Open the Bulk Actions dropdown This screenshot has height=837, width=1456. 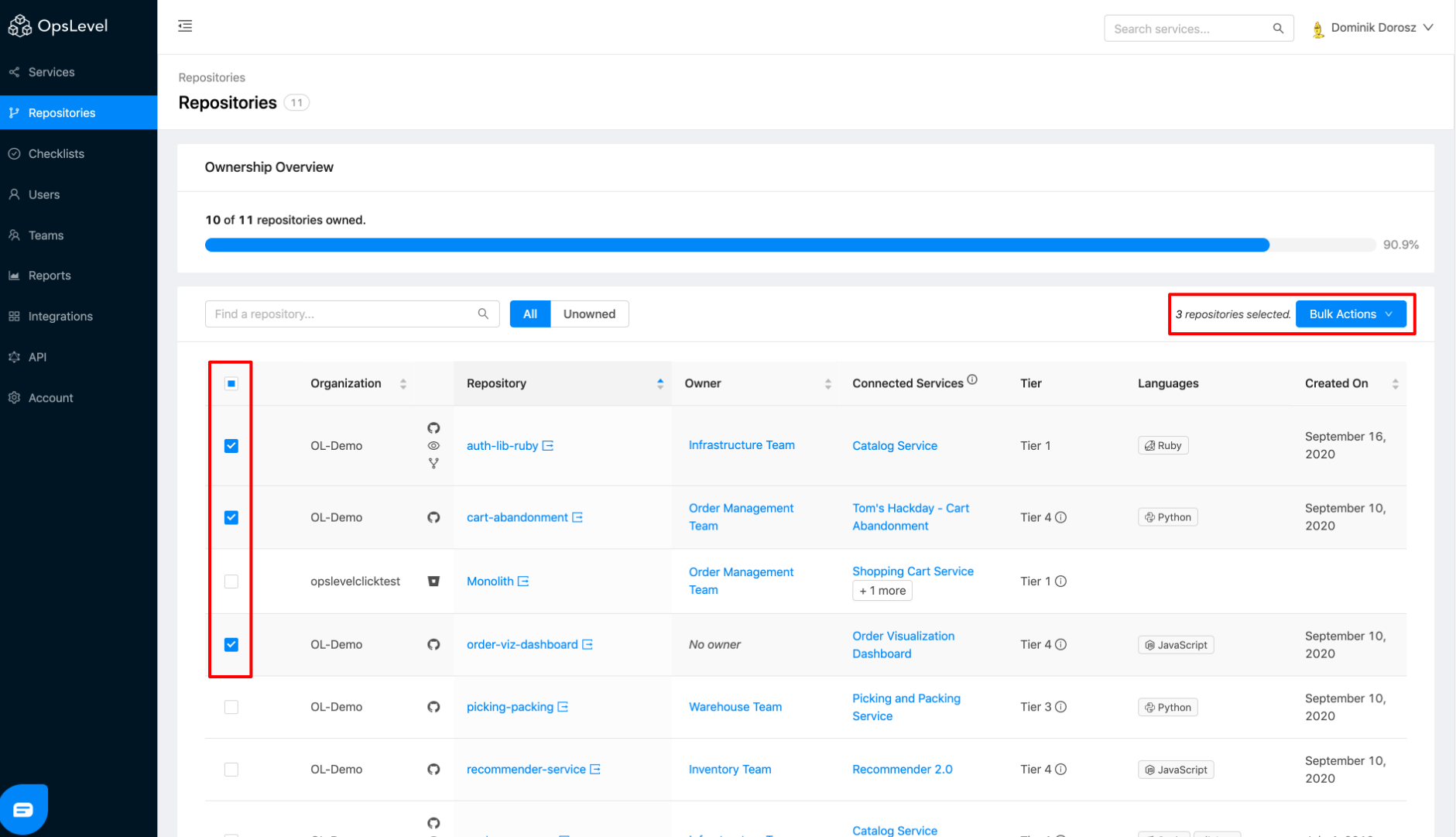[1351, 314]
